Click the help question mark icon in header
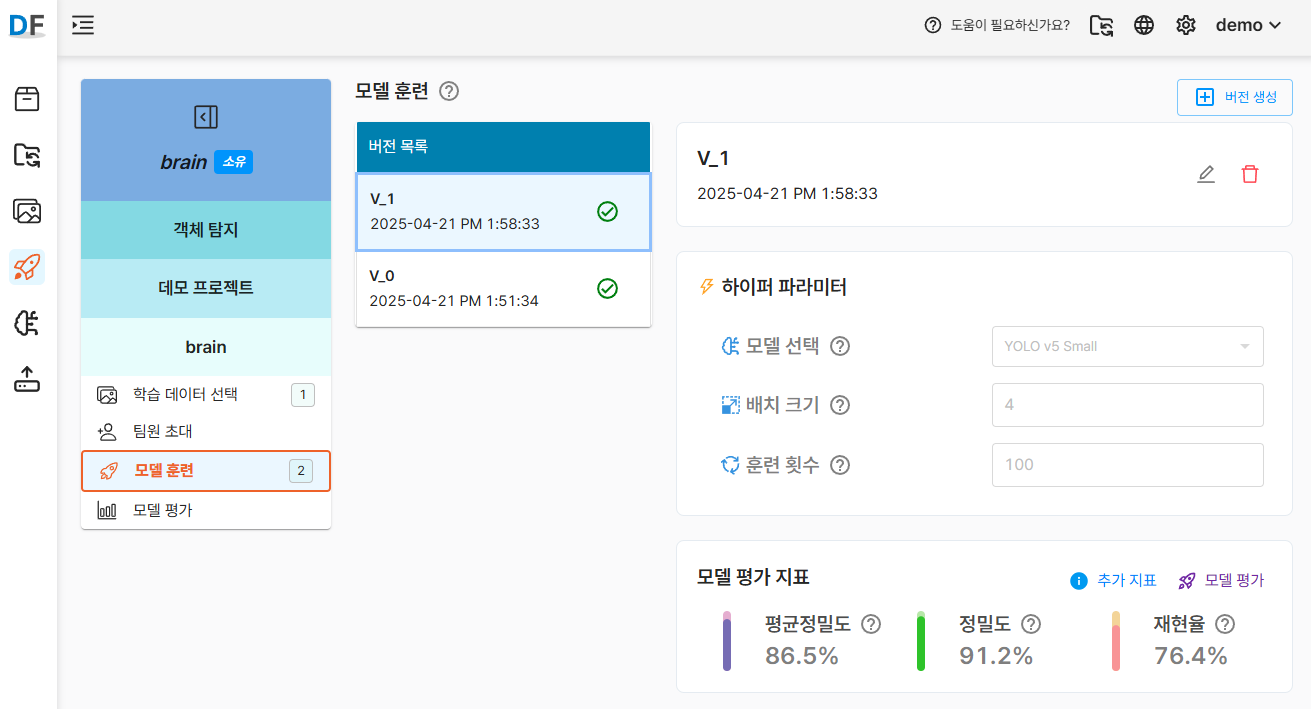 coord(933,26)
